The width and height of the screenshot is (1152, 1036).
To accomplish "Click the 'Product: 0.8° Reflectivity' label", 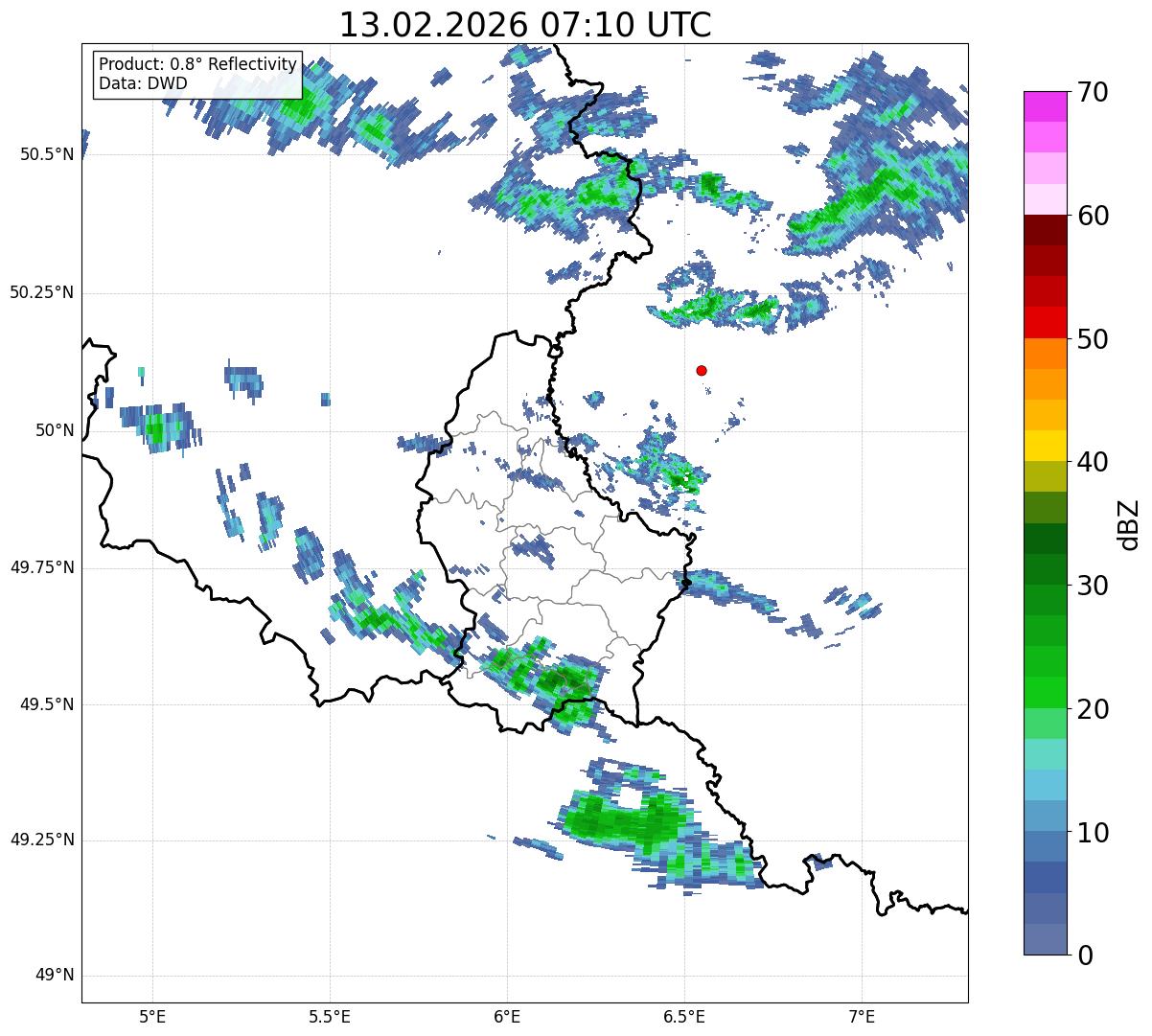I will (198, 64).
